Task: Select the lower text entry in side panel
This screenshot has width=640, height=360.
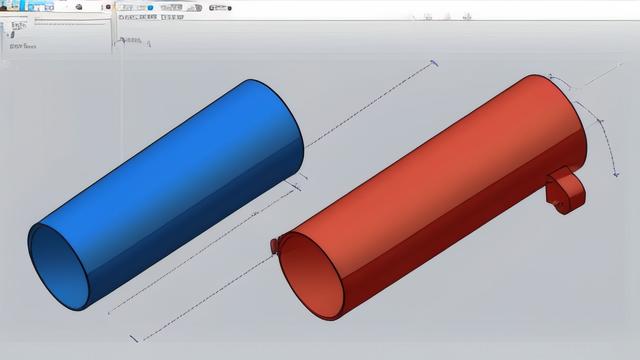Action: [x=23, y=46]
